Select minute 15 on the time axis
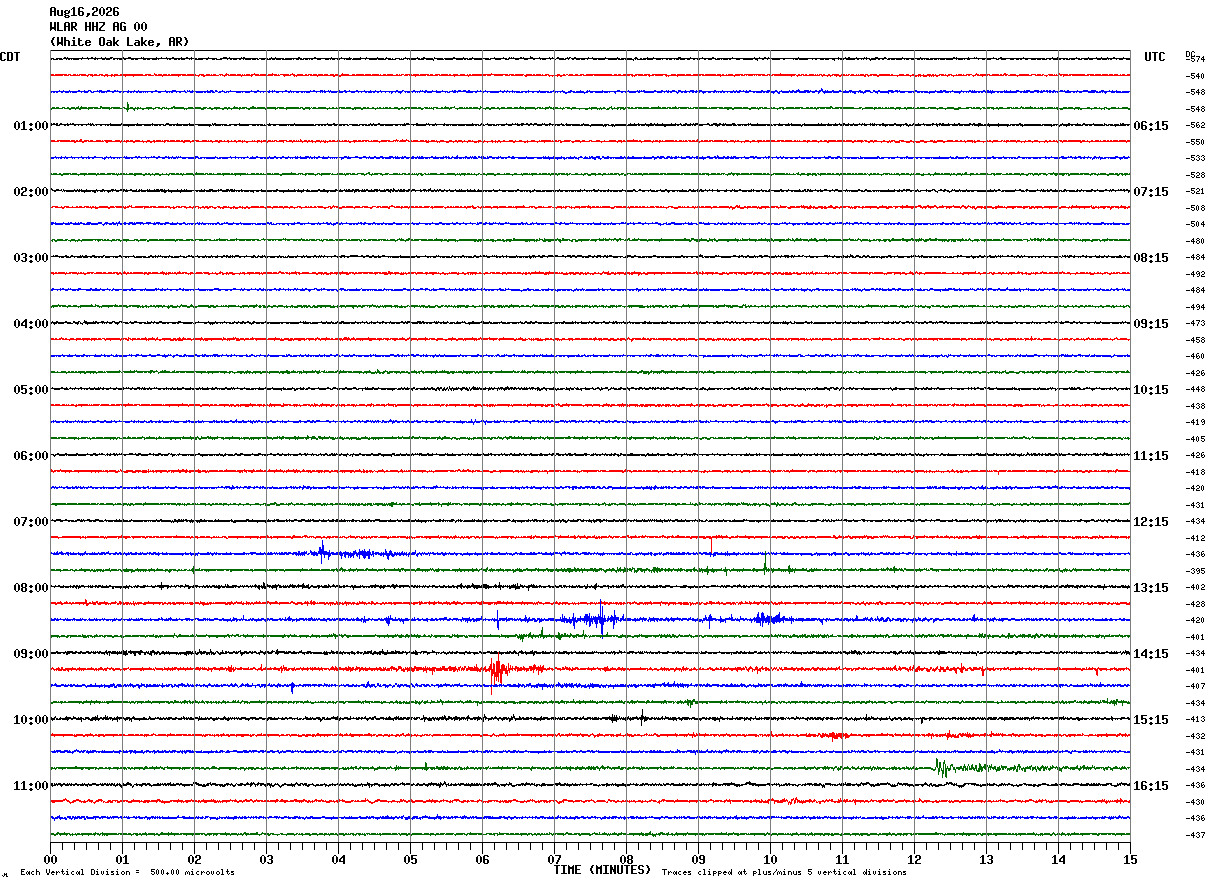The image size is (1210, 886). [1130, 859]
